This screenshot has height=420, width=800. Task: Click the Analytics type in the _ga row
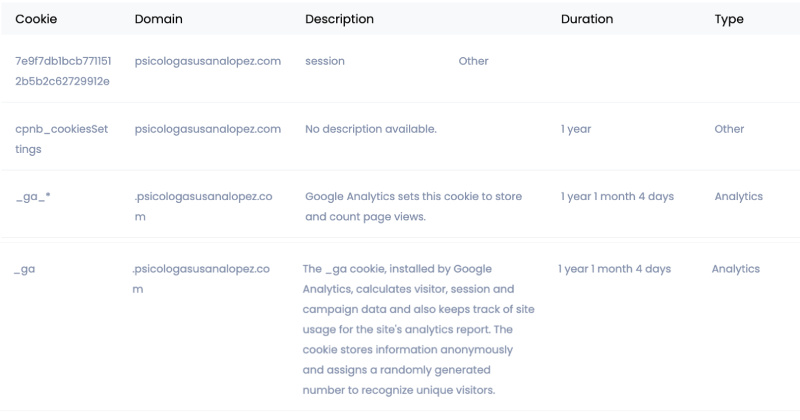[735, 269]
